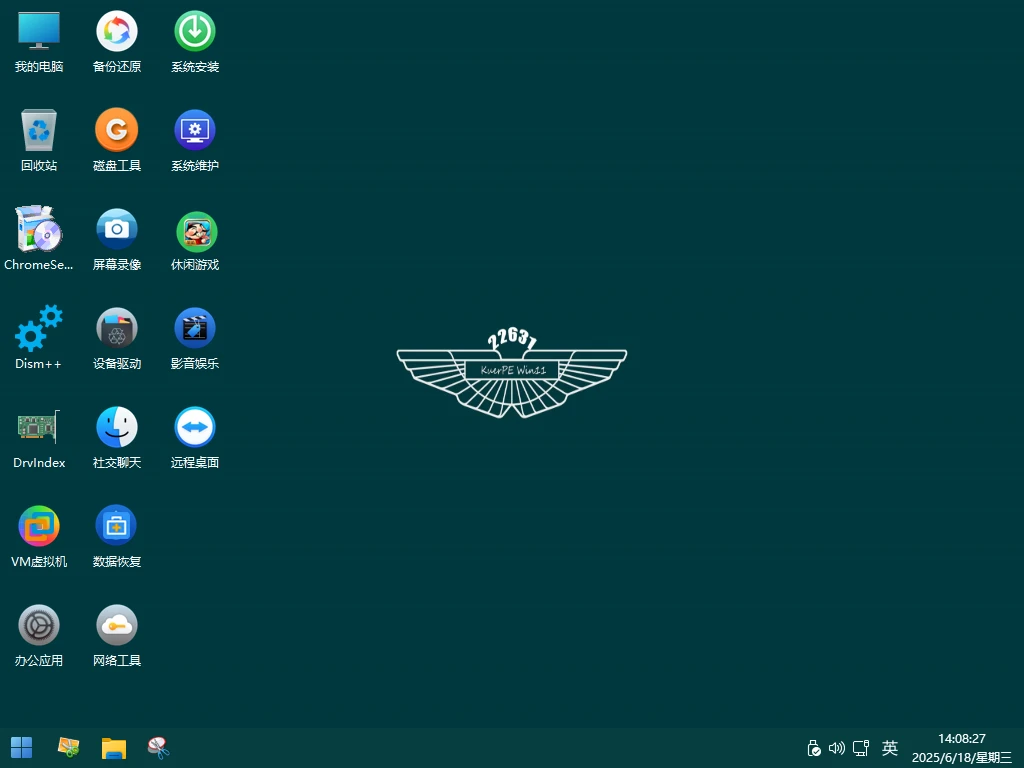Open the Windows Start menu button
This screenshot has height=768, width=1024.
(x=21, y=747)
